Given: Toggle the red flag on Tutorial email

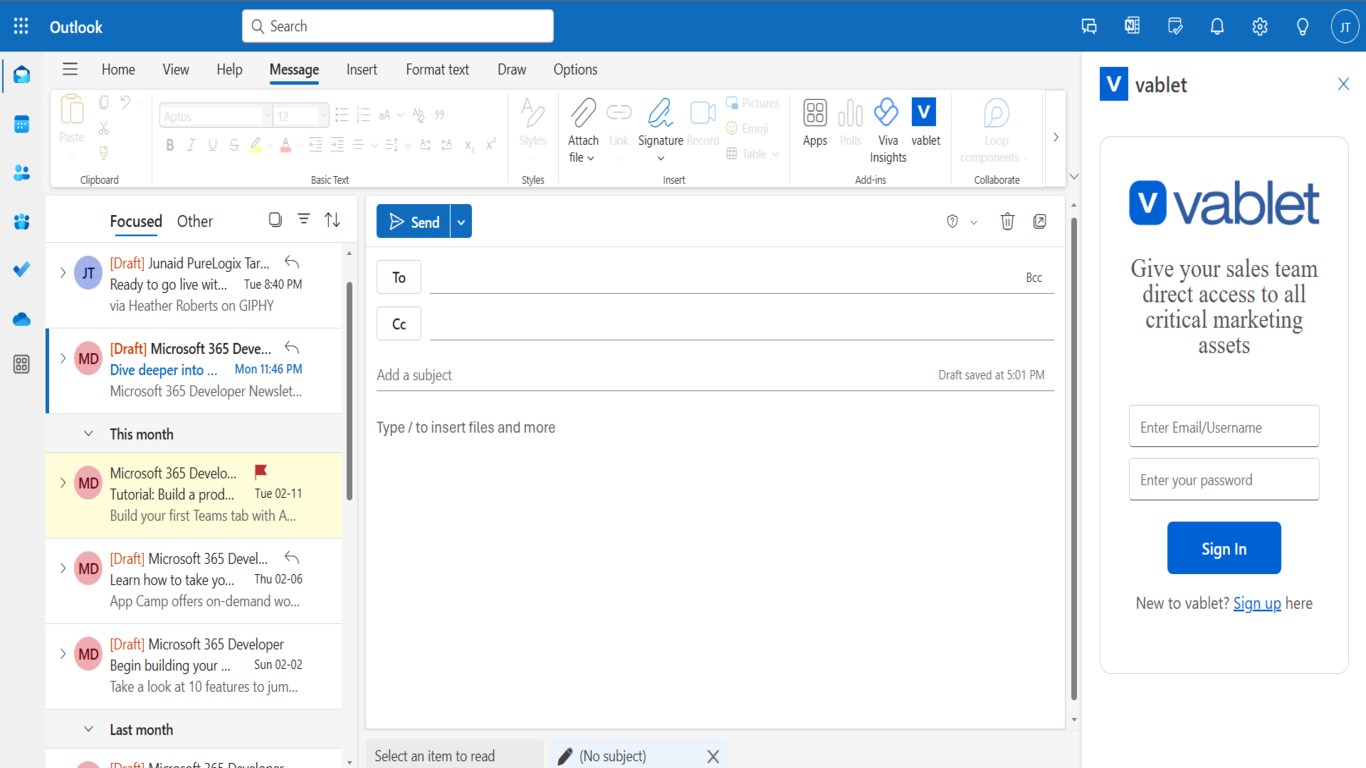Looking at the screenshot, I should click(x=261, y=471).
